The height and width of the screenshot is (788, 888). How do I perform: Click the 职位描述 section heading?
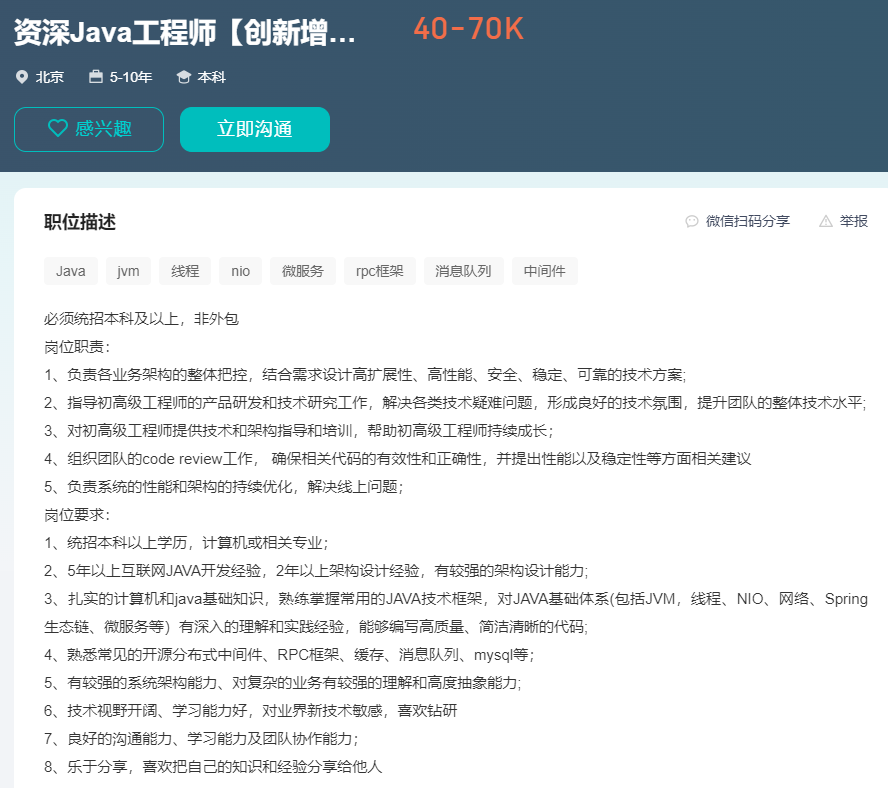80,222
